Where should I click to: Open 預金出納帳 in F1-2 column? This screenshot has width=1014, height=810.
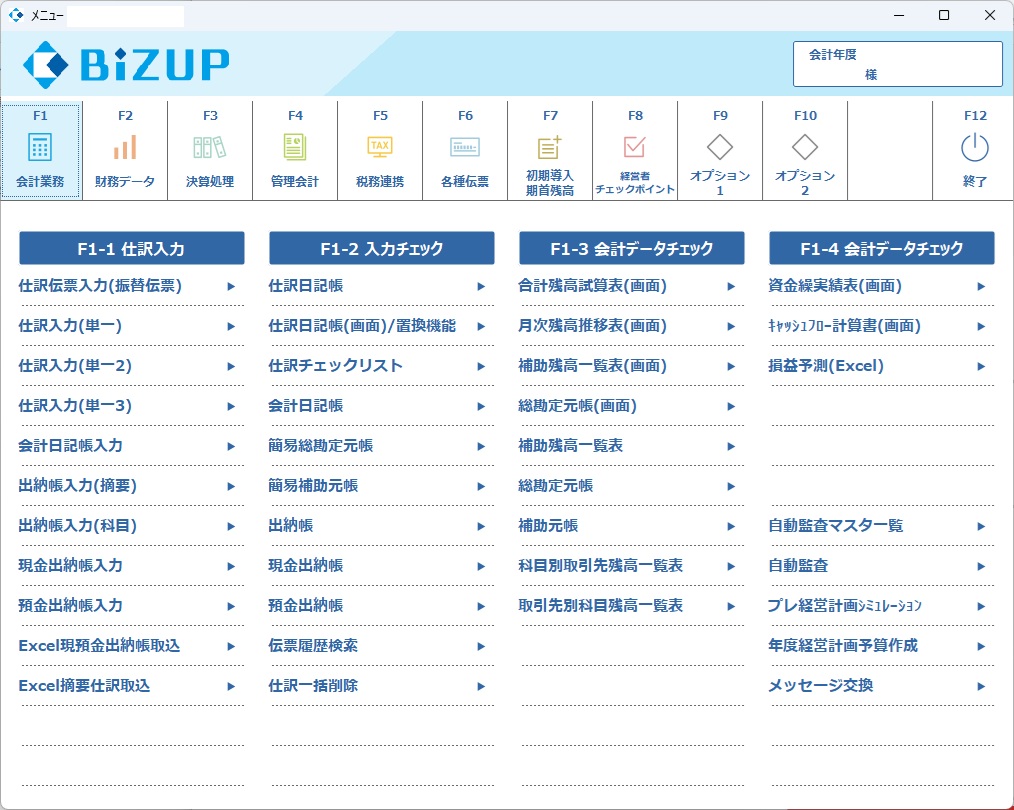point(306,606)
